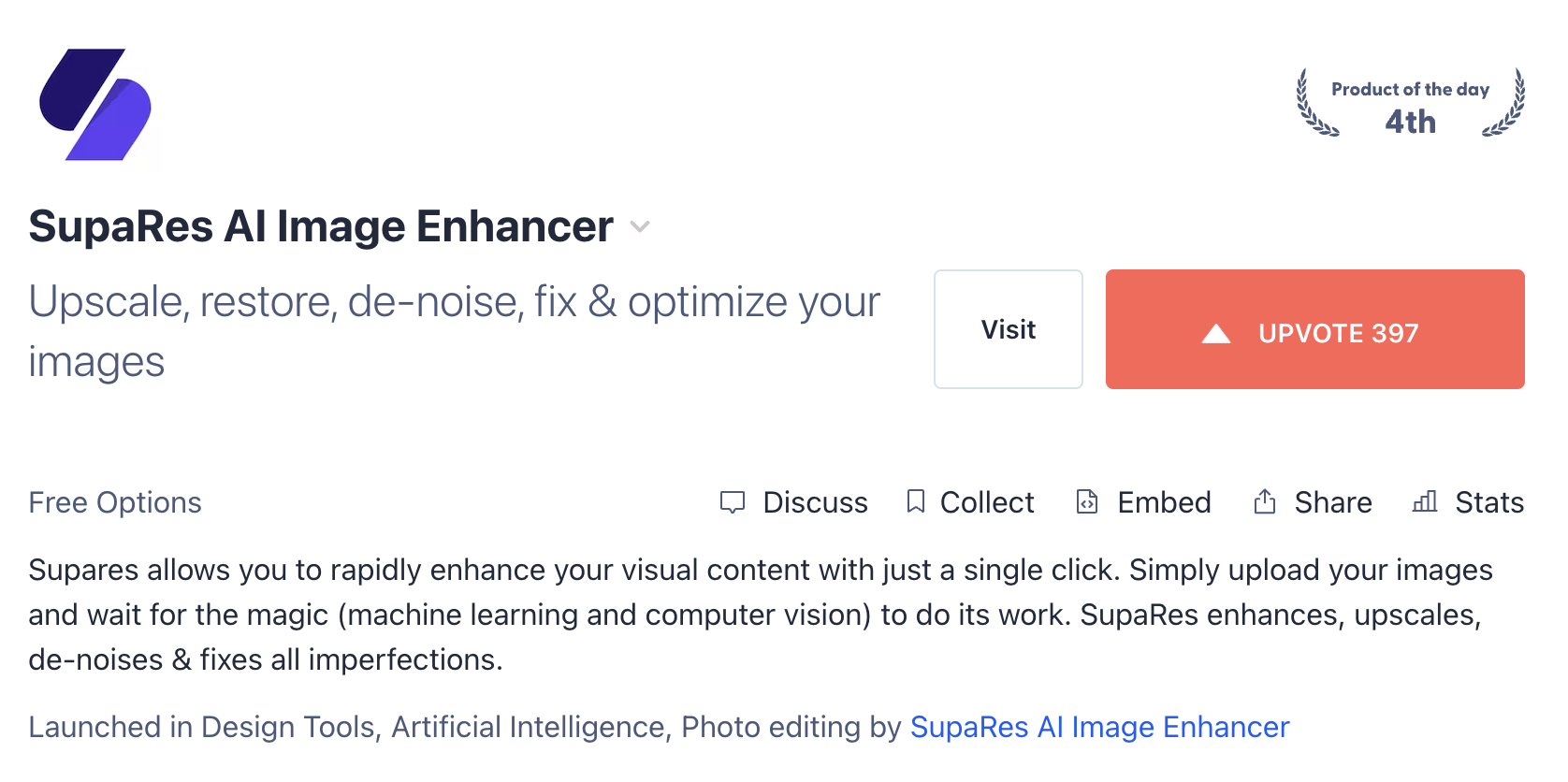Click the left laurel wreath on badge

coord(1314,105)
